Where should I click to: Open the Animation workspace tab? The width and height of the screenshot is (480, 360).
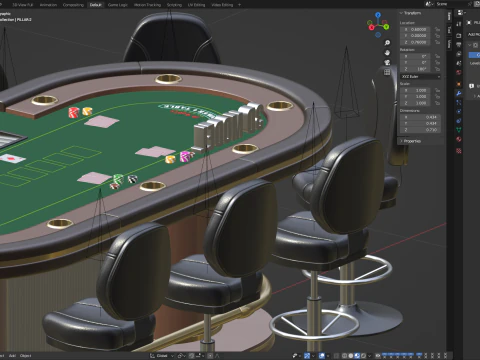(x=48, y=5)
